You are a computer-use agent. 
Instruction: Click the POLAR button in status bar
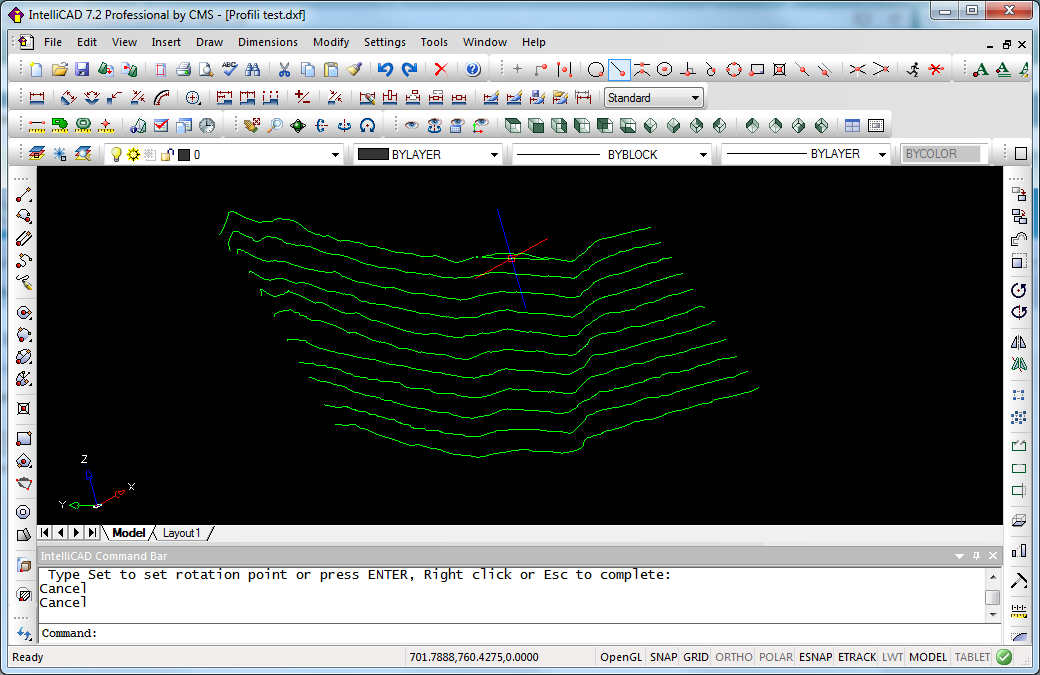click(776, 657)
